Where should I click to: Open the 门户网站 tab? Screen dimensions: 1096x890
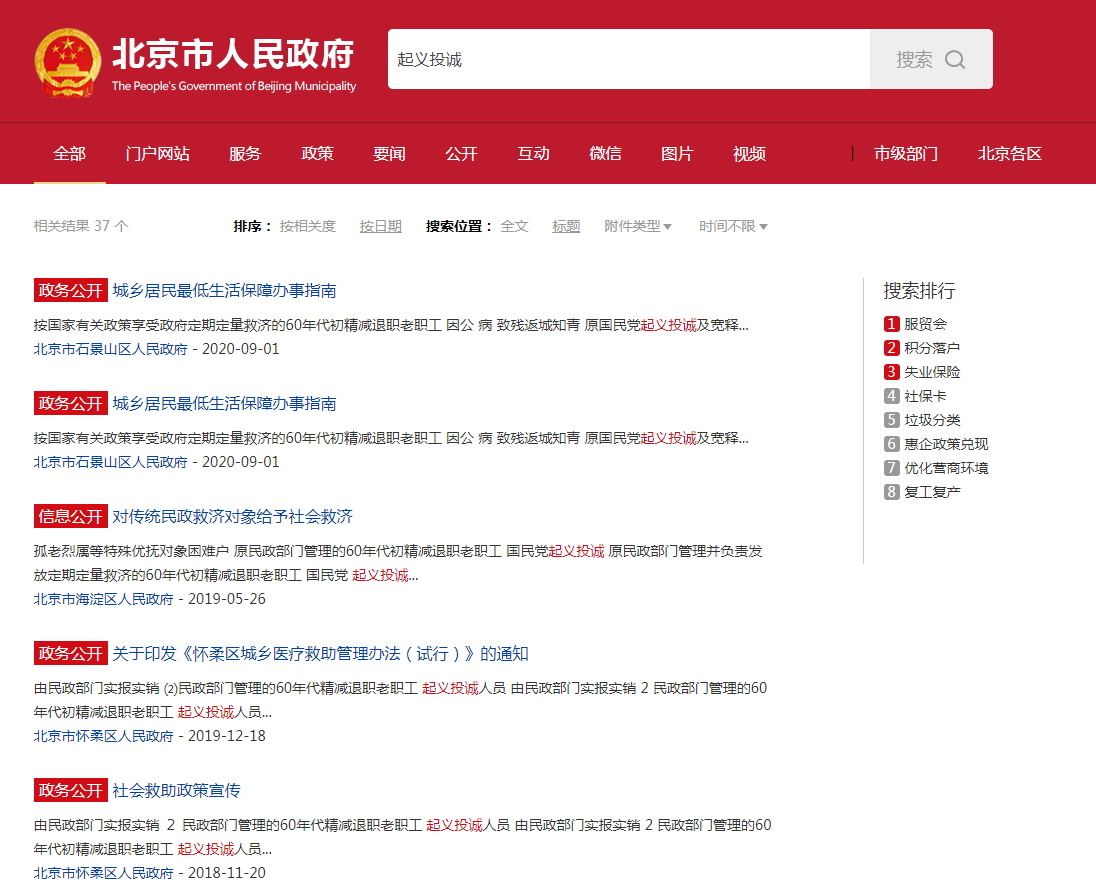coord(158,154)
